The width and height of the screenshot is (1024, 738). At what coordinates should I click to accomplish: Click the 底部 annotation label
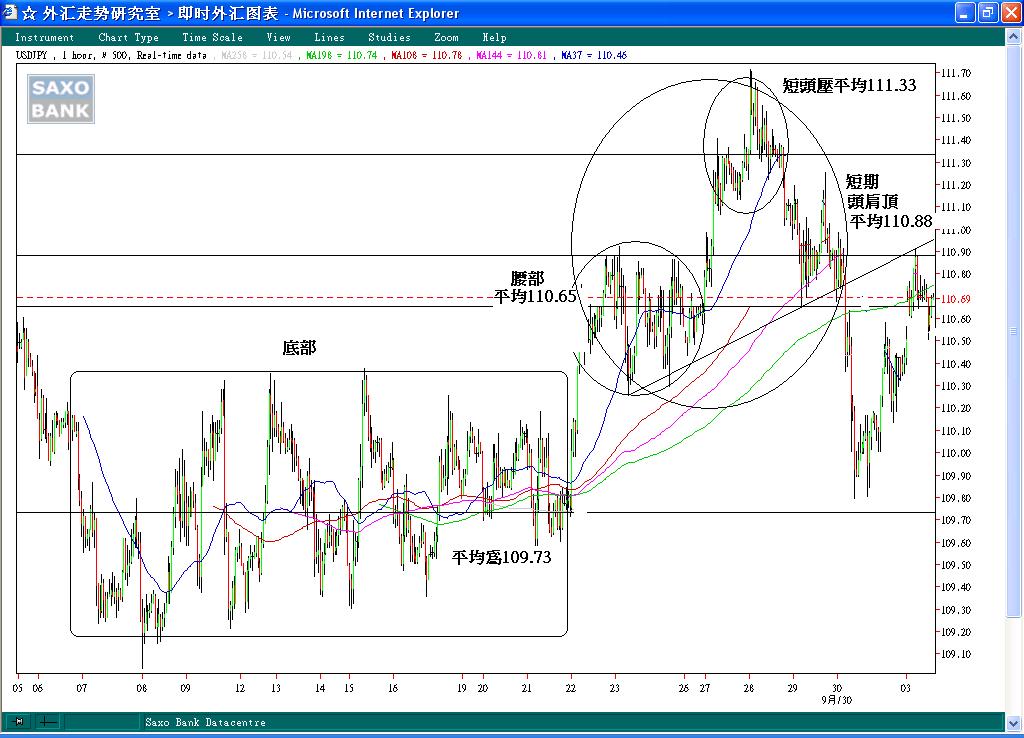click(299, 348)
